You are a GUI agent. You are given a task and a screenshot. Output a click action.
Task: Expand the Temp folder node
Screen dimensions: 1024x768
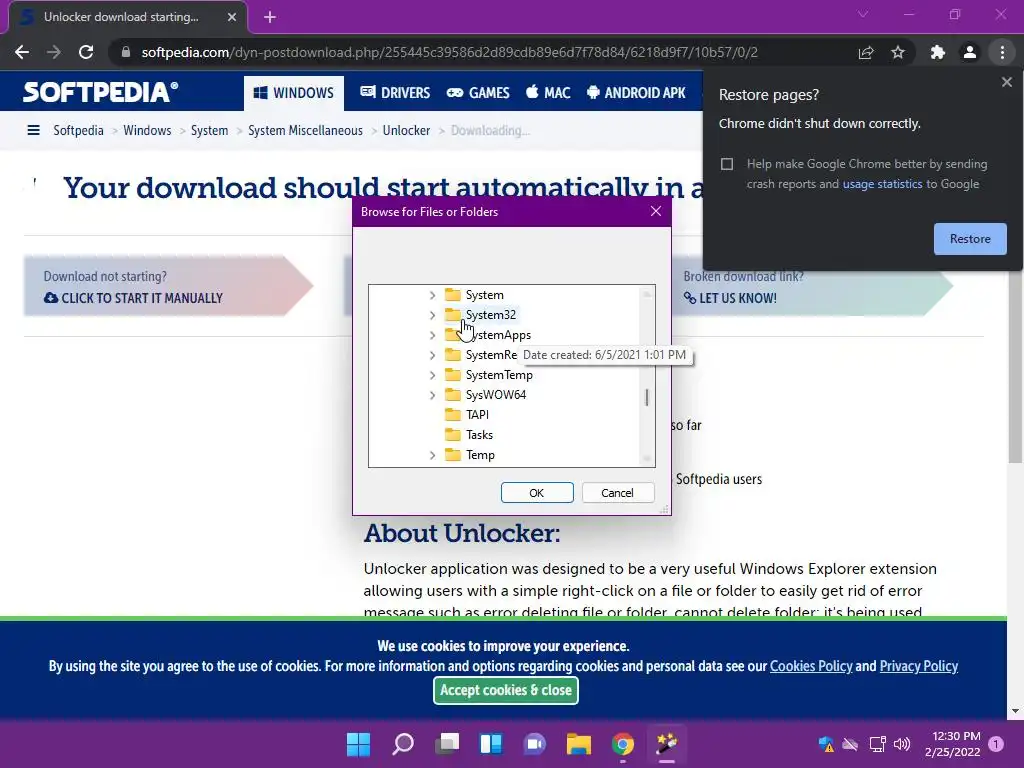[432, 455]
